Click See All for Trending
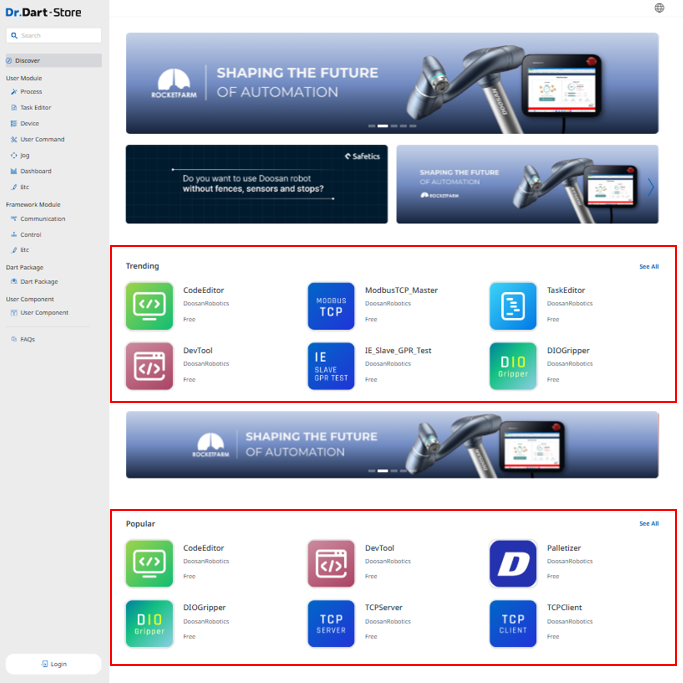683x683 pixels. click(648, 267)
